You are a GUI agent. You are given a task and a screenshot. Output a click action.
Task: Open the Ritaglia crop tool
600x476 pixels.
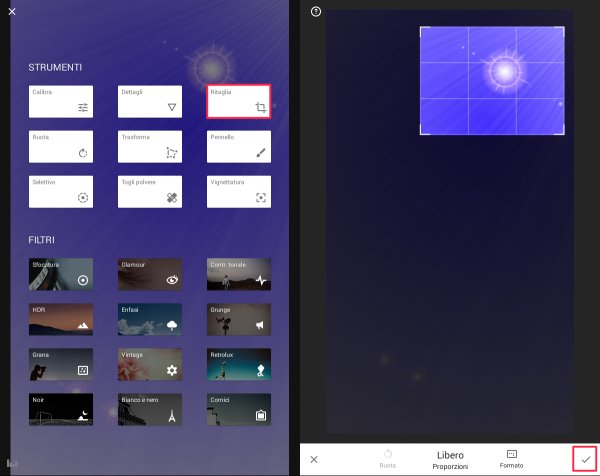click(x=239, y=101)
